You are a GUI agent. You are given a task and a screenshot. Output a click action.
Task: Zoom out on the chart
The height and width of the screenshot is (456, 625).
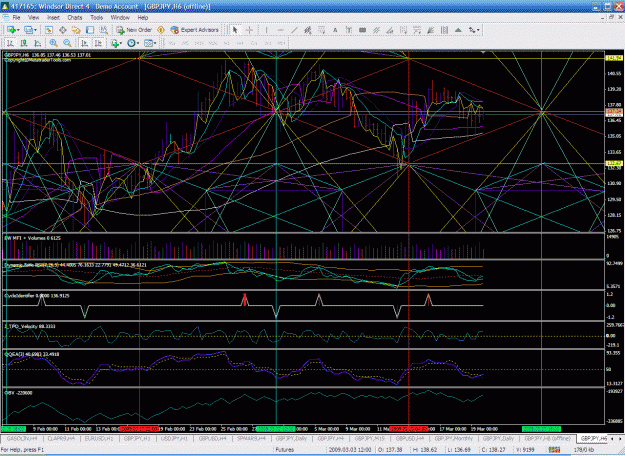pyautogui.click(x=67, y=43)
